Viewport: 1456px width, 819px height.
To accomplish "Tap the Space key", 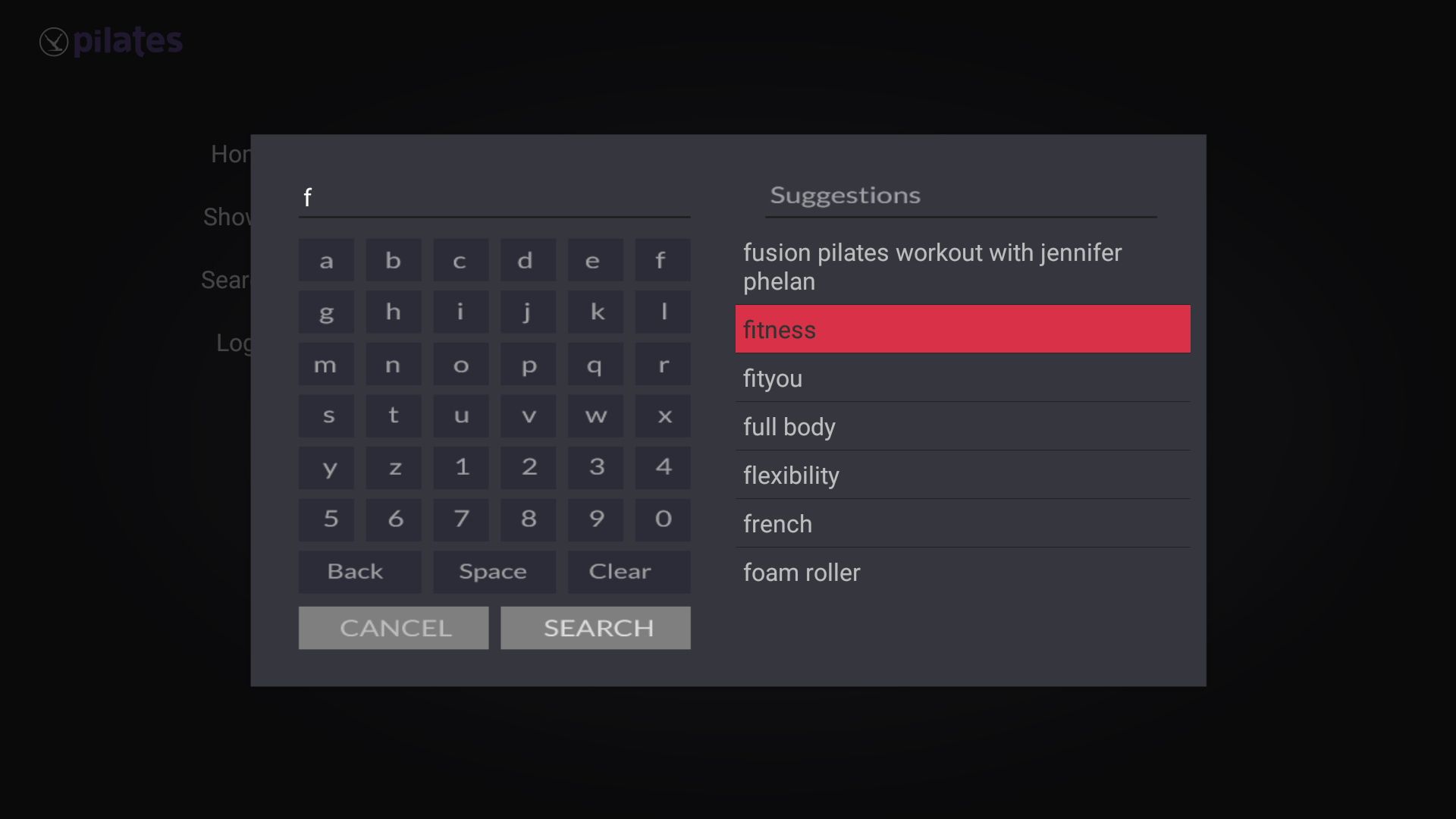I will [x=494, y=572].
